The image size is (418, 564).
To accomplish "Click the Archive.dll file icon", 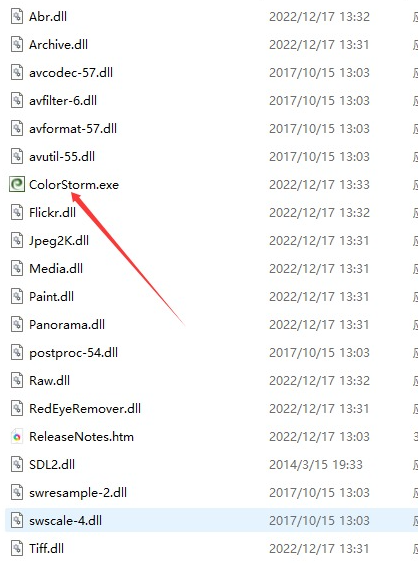I will [17, 45].
